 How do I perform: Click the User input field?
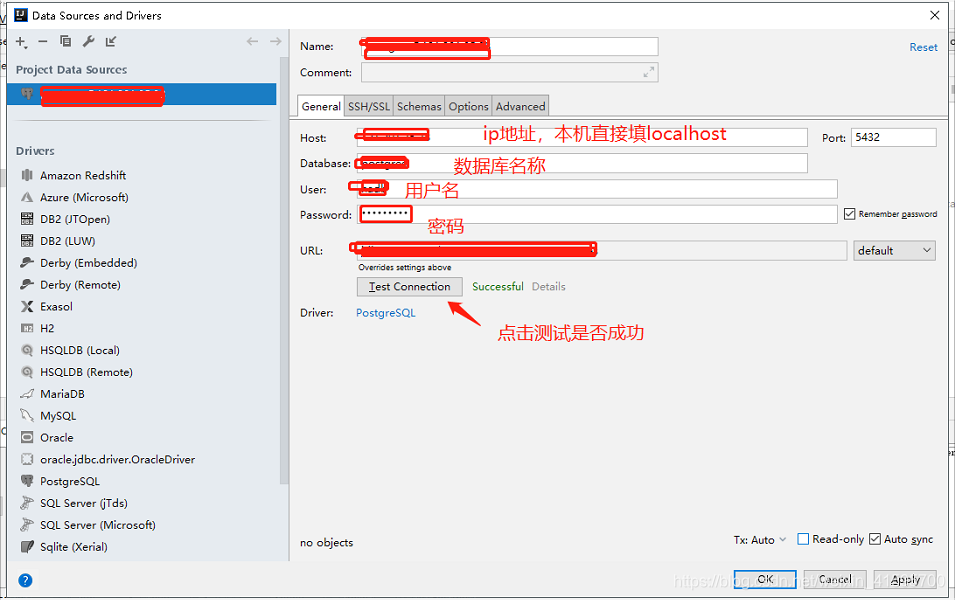tap(597, 188)
